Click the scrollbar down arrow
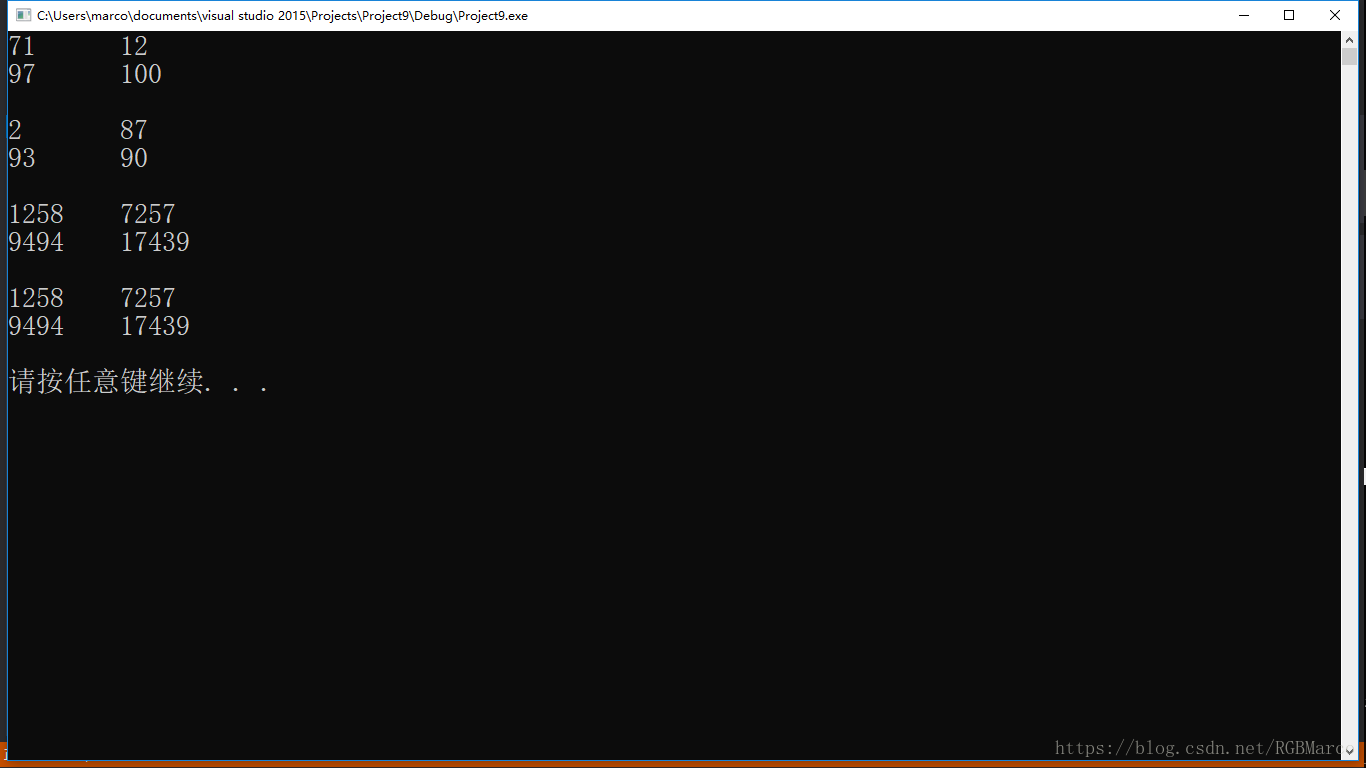Image resolution: width=1366 pixels, height=768 pixels. click(x=1349, y=751)
